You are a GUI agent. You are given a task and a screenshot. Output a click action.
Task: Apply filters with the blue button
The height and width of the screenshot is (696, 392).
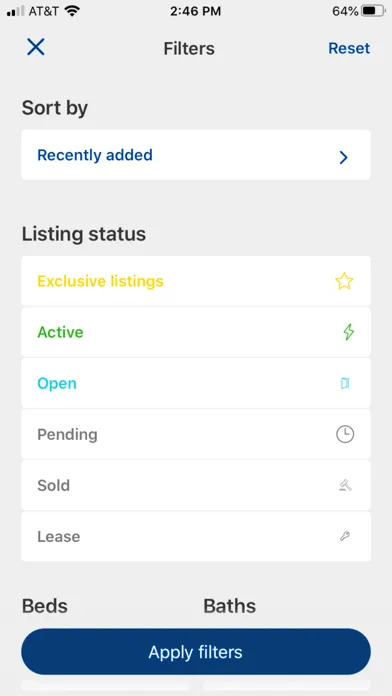[196, 652]
